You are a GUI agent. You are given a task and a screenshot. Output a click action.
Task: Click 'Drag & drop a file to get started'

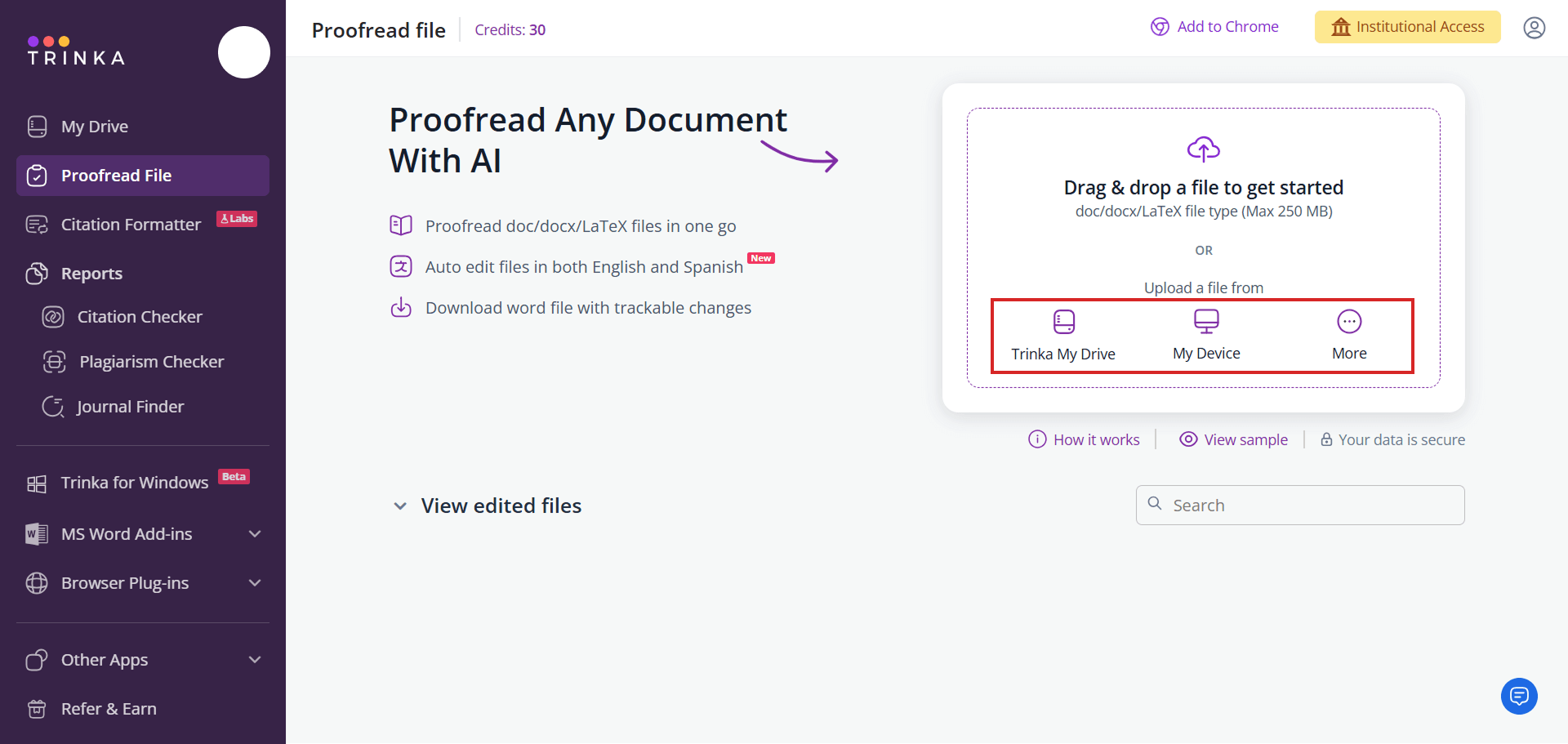point(1203,188)
